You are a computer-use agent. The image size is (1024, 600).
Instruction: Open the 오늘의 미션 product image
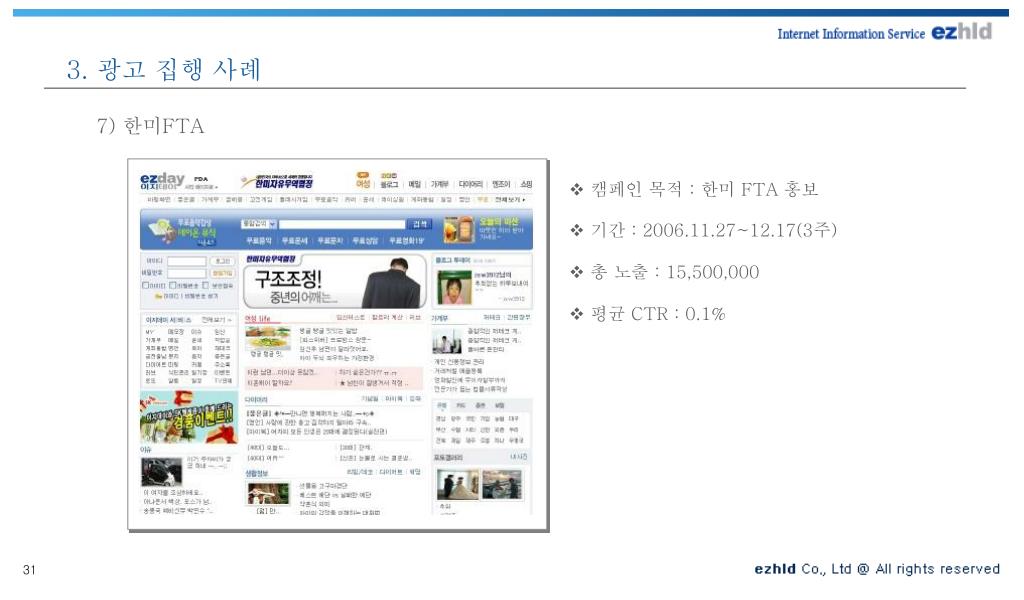coord(460,231)
